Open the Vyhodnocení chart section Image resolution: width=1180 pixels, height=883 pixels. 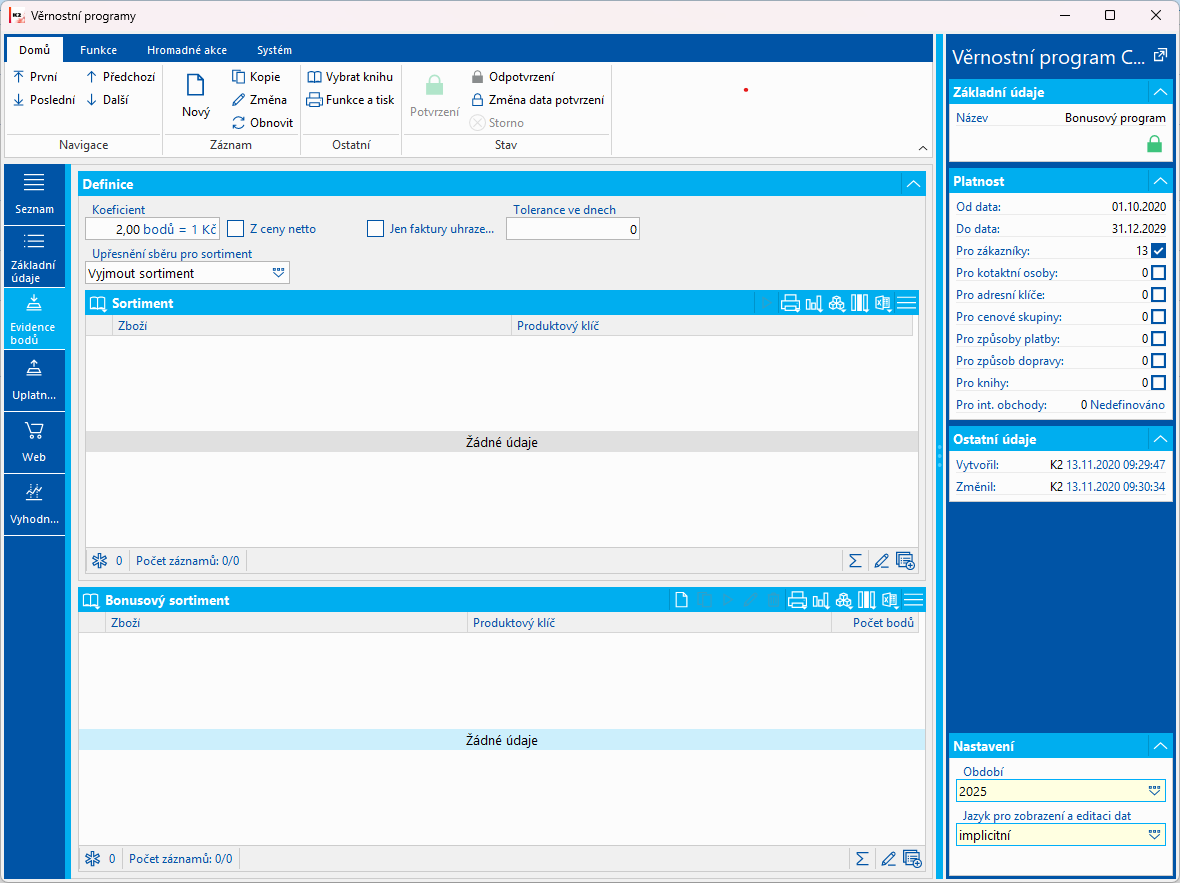point(34,504)
